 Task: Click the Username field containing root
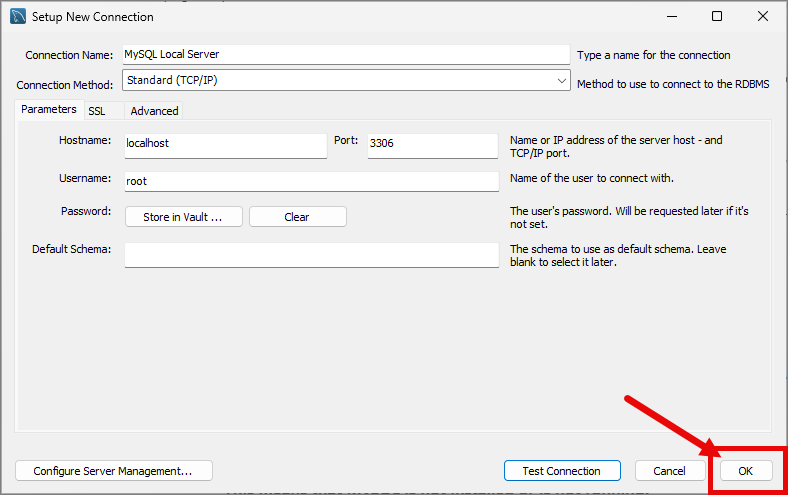coord(312,181)
